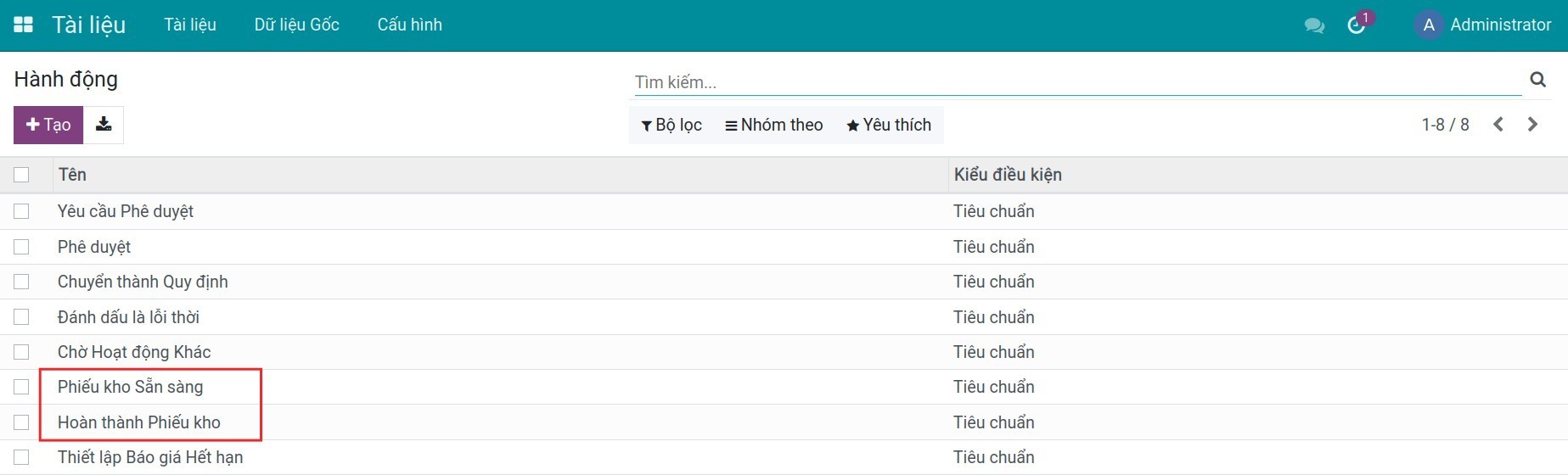Open the Cấu hình menu
Viewport: 1568px width, 475px height.
409,25
